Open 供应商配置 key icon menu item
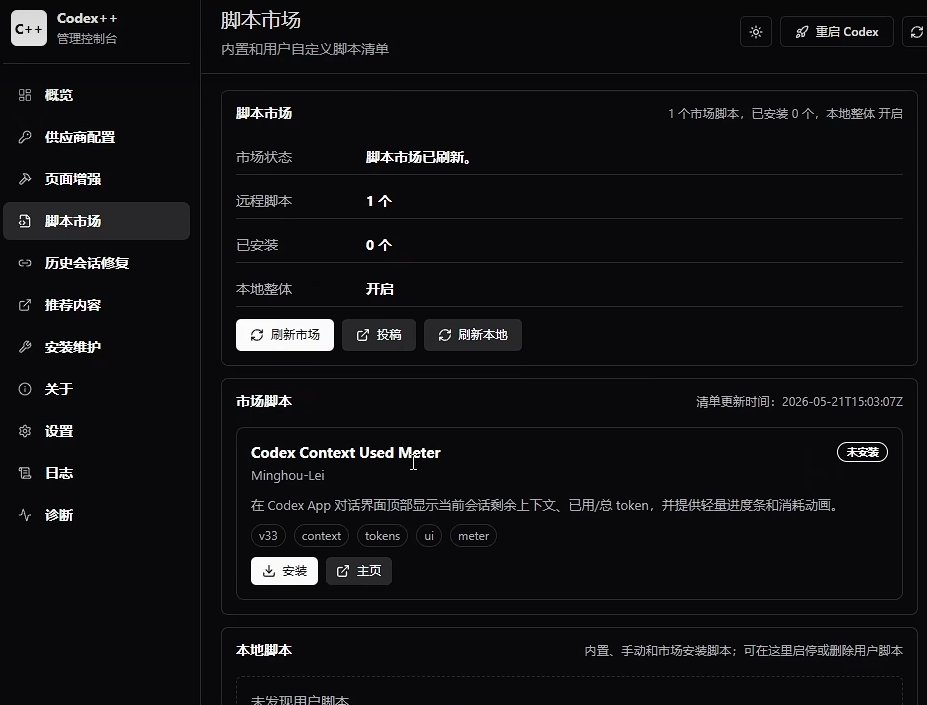 (96, 137)
